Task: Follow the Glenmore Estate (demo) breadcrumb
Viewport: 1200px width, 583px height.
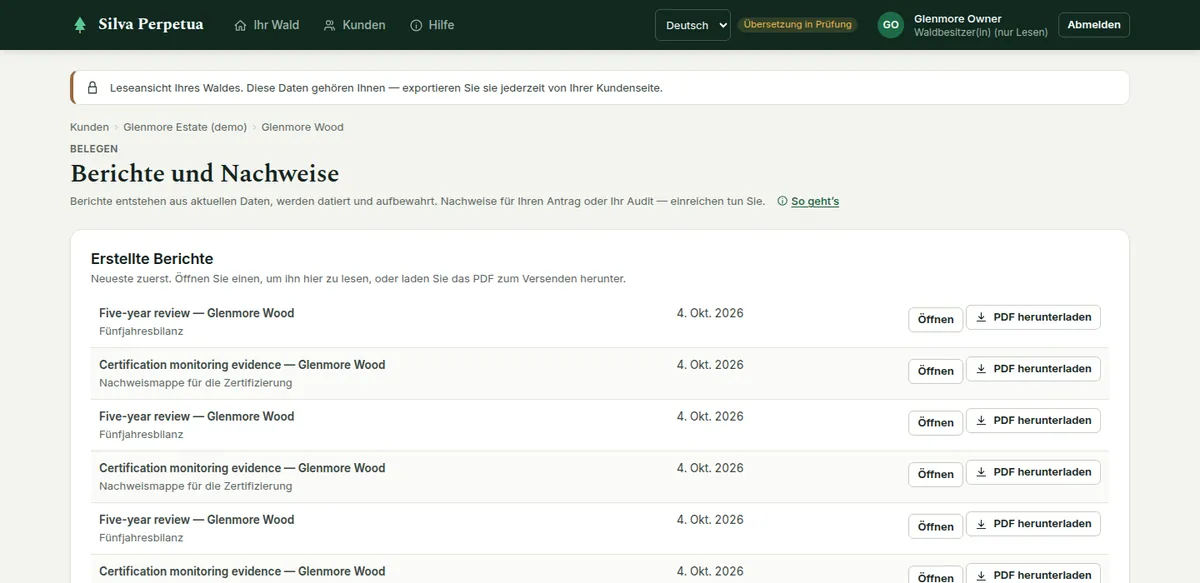Action: point(185,127)
